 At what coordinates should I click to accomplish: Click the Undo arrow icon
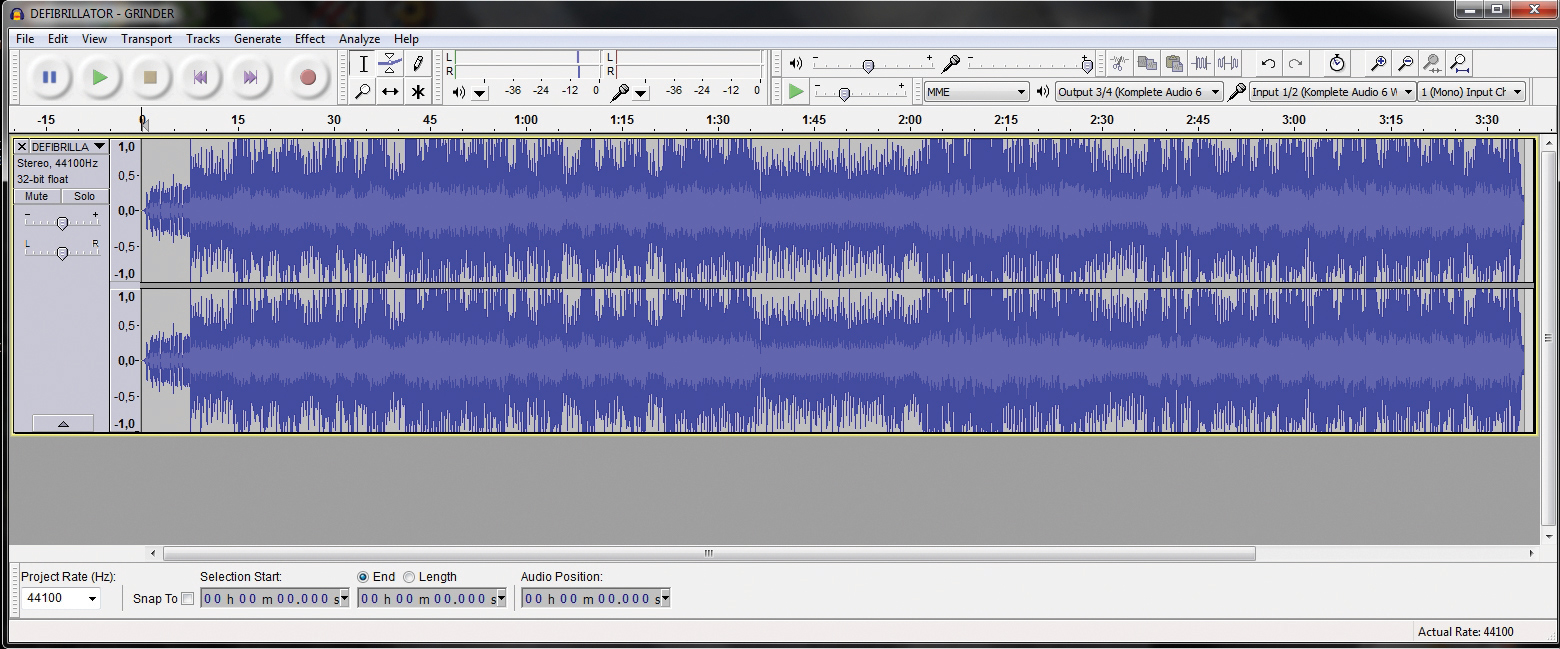coord(1268,64)
